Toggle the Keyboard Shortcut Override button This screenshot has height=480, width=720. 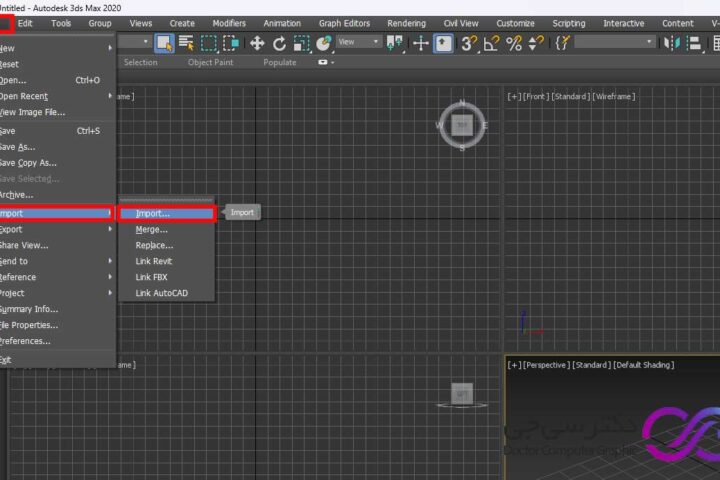[443, 43]
